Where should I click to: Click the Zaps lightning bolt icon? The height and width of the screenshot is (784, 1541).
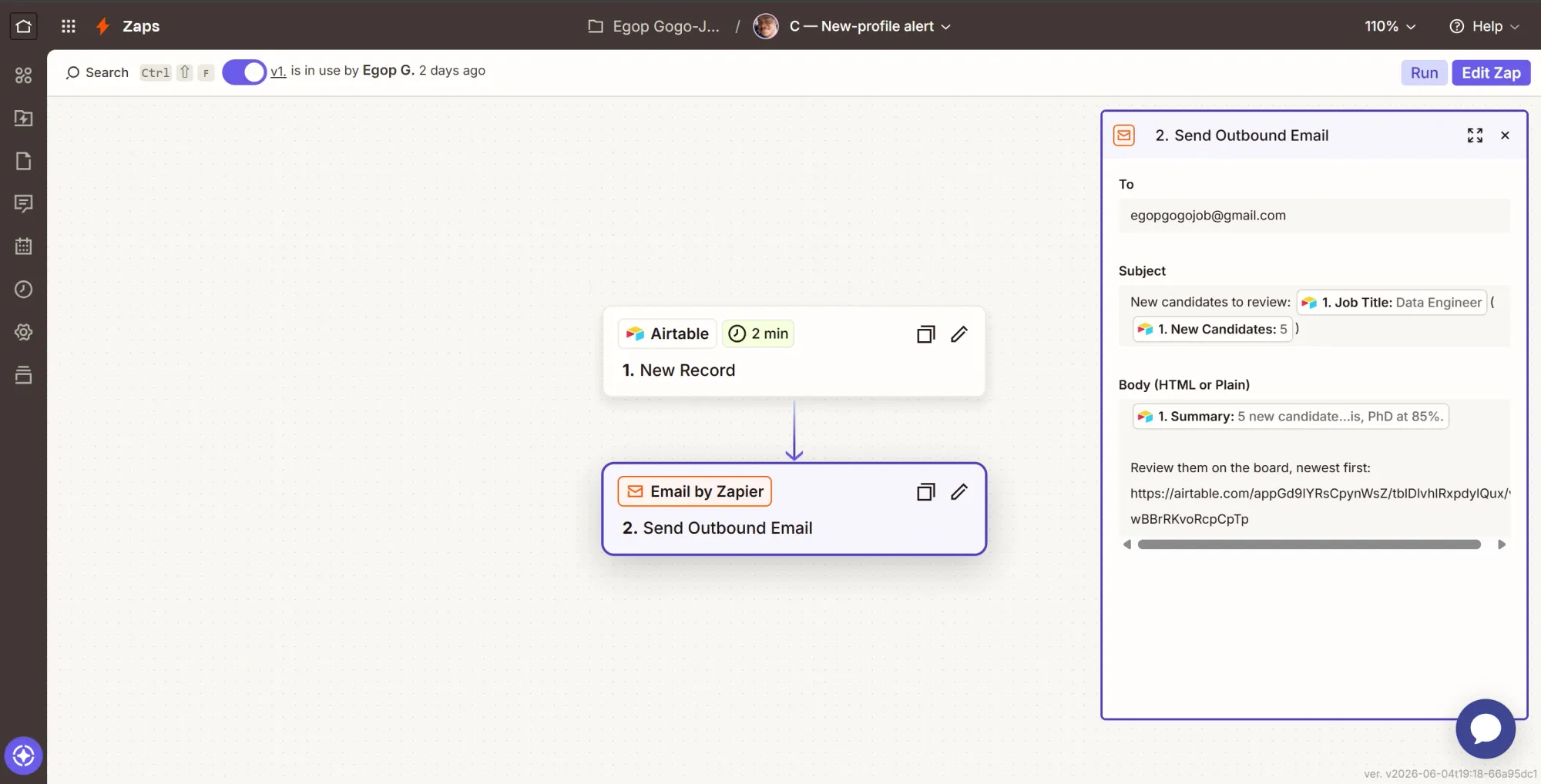102,26
